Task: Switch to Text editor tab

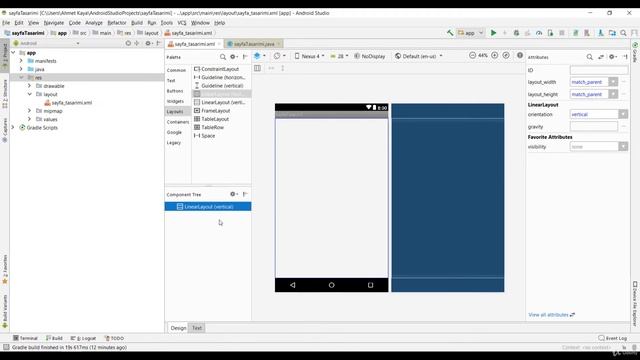Action: [x=197, y=328]
